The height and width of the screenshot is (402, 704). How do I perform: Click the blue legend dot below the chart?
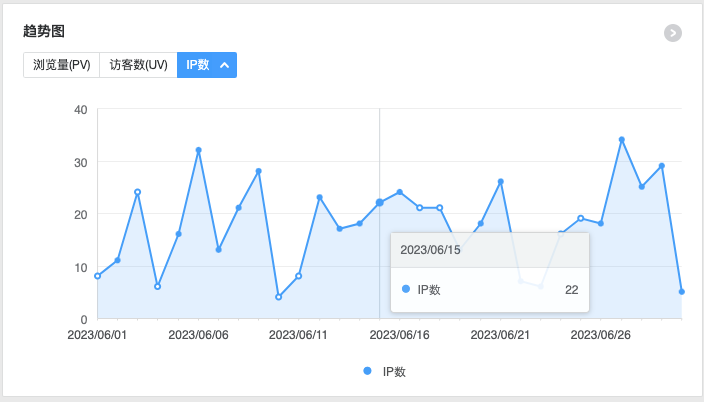tap(368, 371)
